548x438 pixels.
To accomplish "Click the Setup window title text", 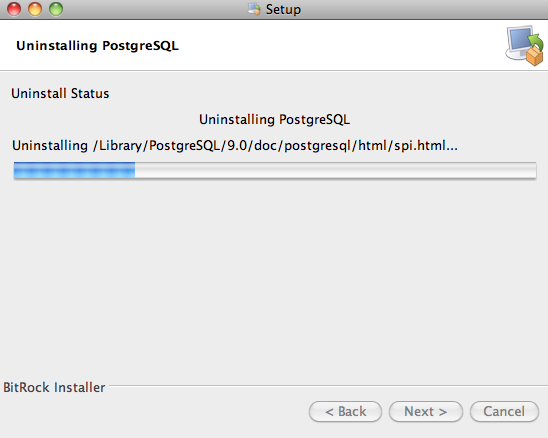I will [x=283, y=9].
